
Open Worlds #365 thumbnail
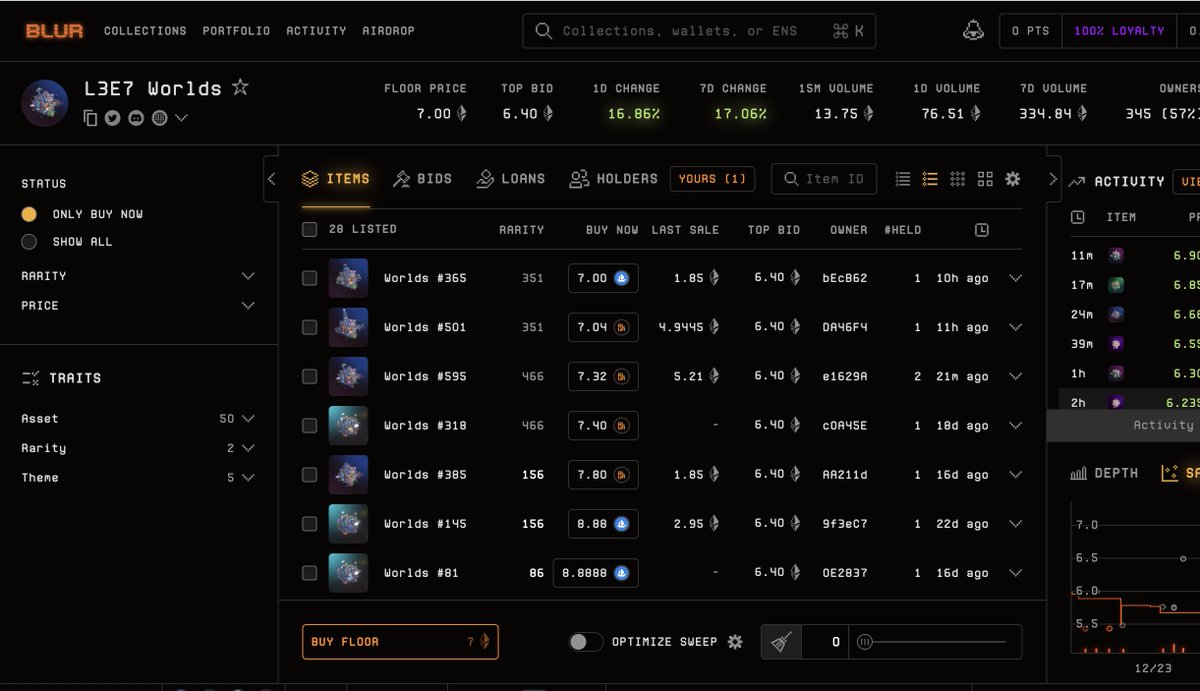click(348, 278)
